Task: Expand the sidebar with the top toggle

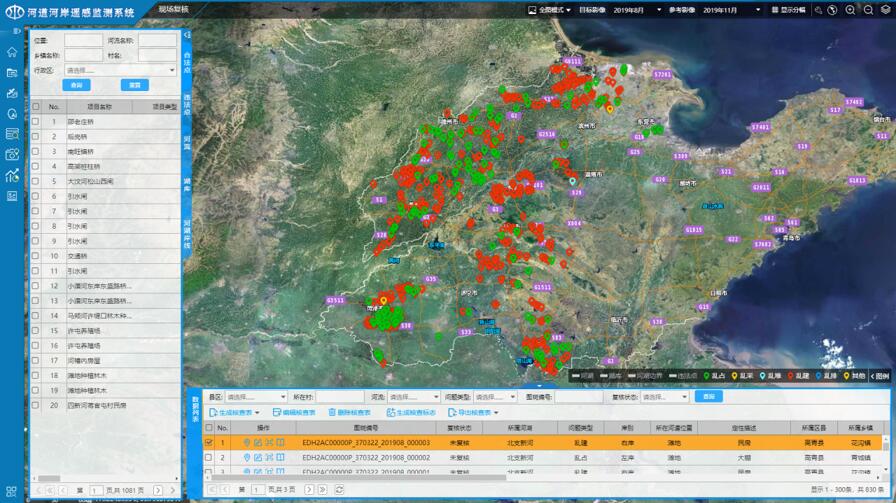Action: click(x=17, y=31)
